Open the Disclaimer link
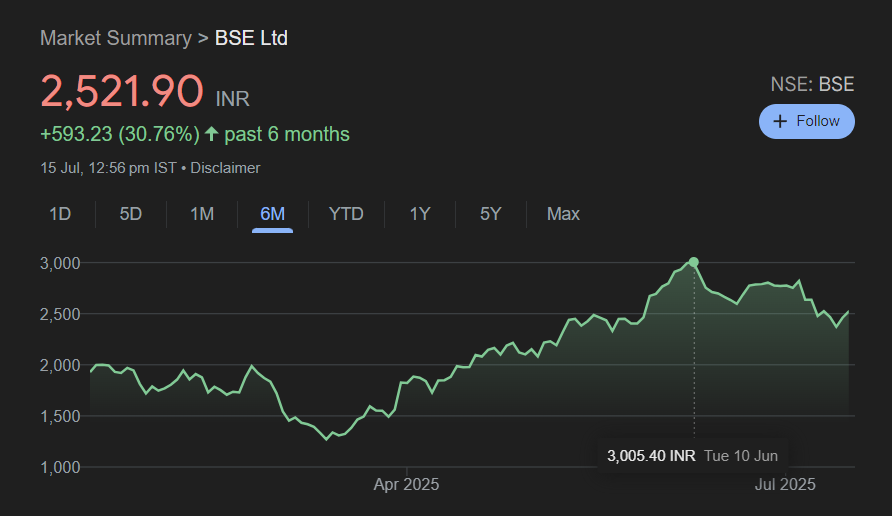 [x=225, y=168]
